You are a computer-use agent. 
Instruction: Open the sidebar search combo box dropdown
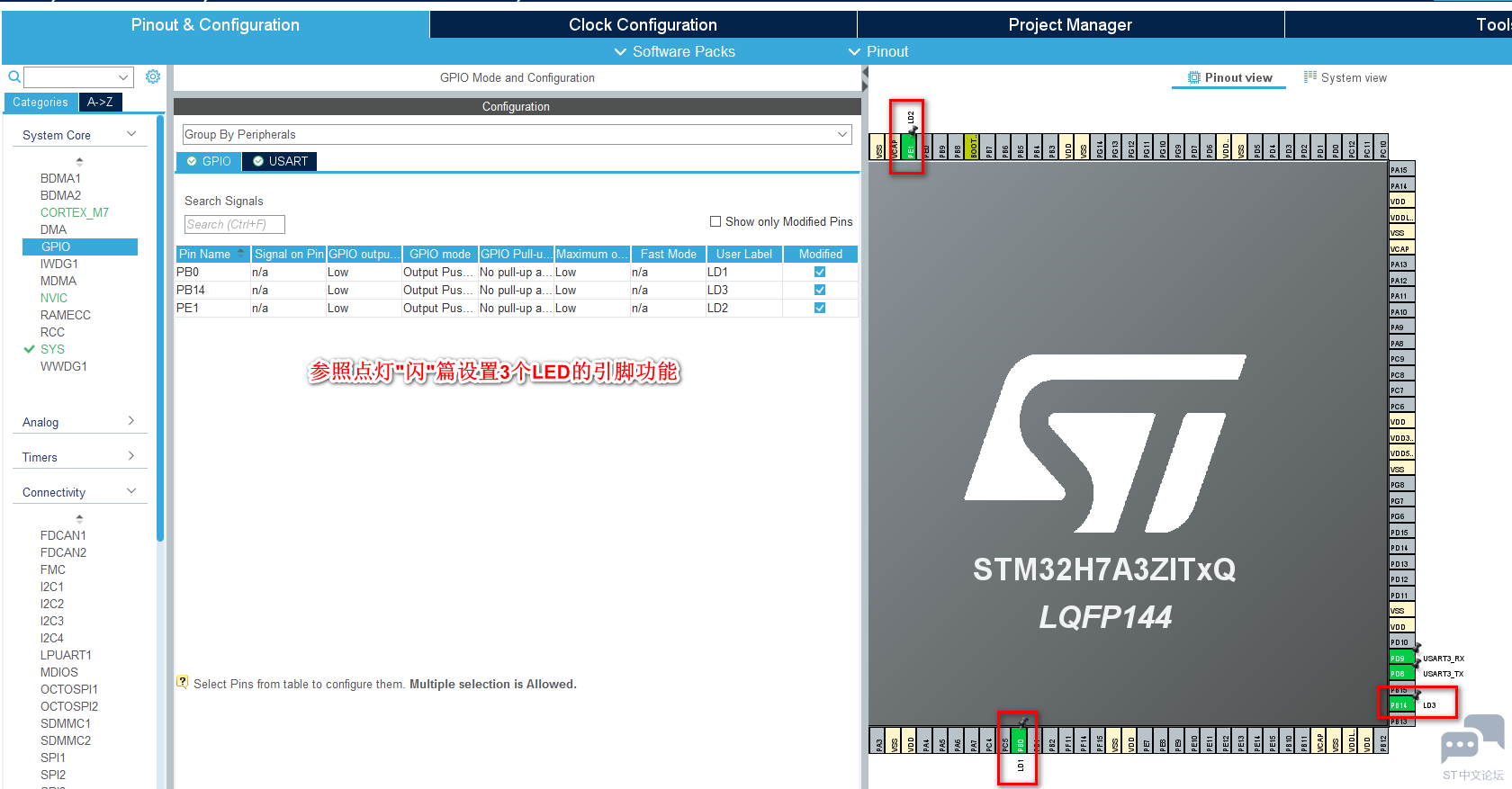click(123, 77)
